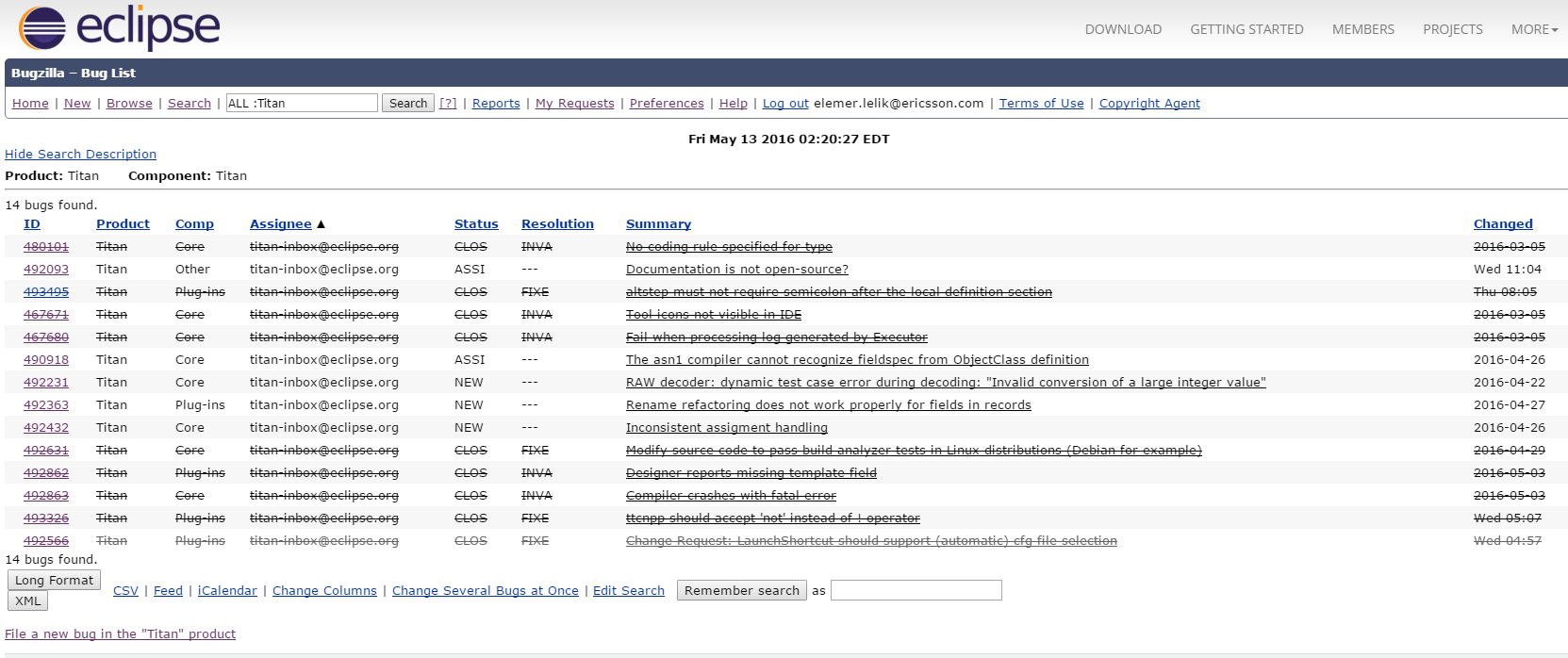This screenshot has height=658, width=1568.
Task: Sort bugs by Changed column
Action: pos(1502,224)
